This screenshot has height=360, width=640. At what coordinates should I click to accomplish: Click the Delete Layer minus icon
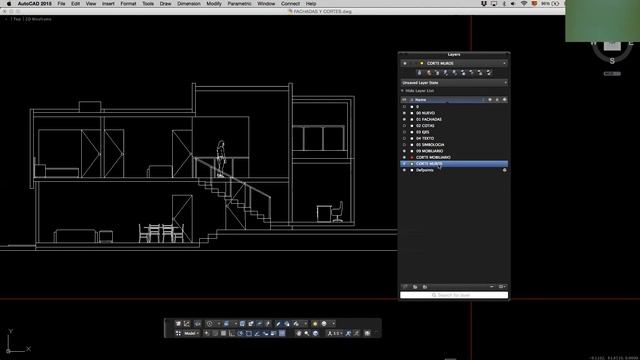pyautogui.click(x=492, y=287)
